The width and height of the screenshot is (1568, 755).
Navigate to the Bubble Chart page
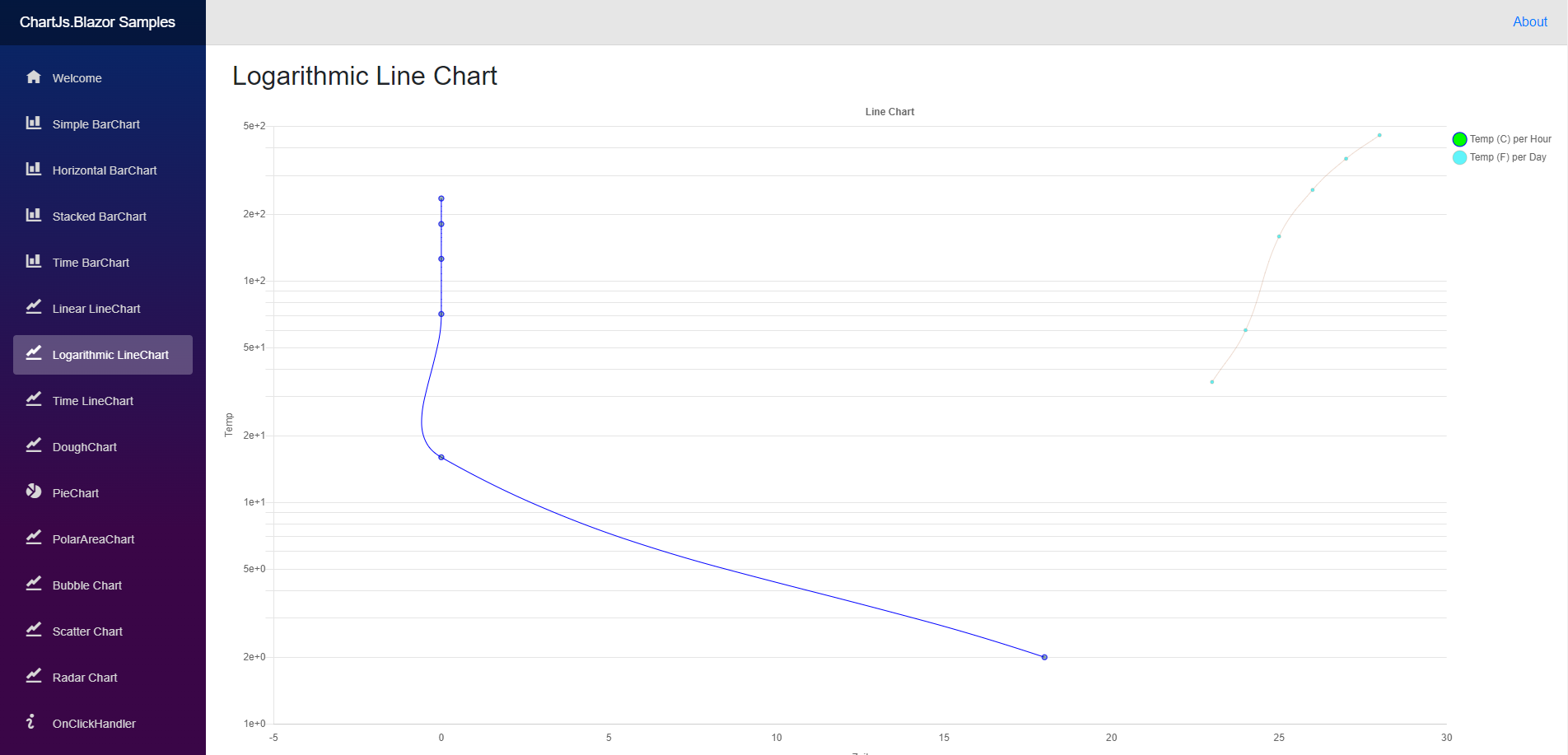click(x=87, y=585)
